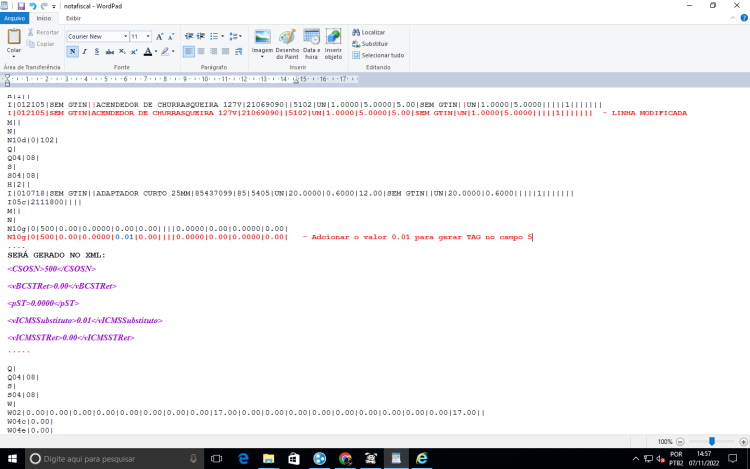The image size is (750, 469).
Task: Expand the Colar dropdown arrow
Action: [x=14, y=56]
